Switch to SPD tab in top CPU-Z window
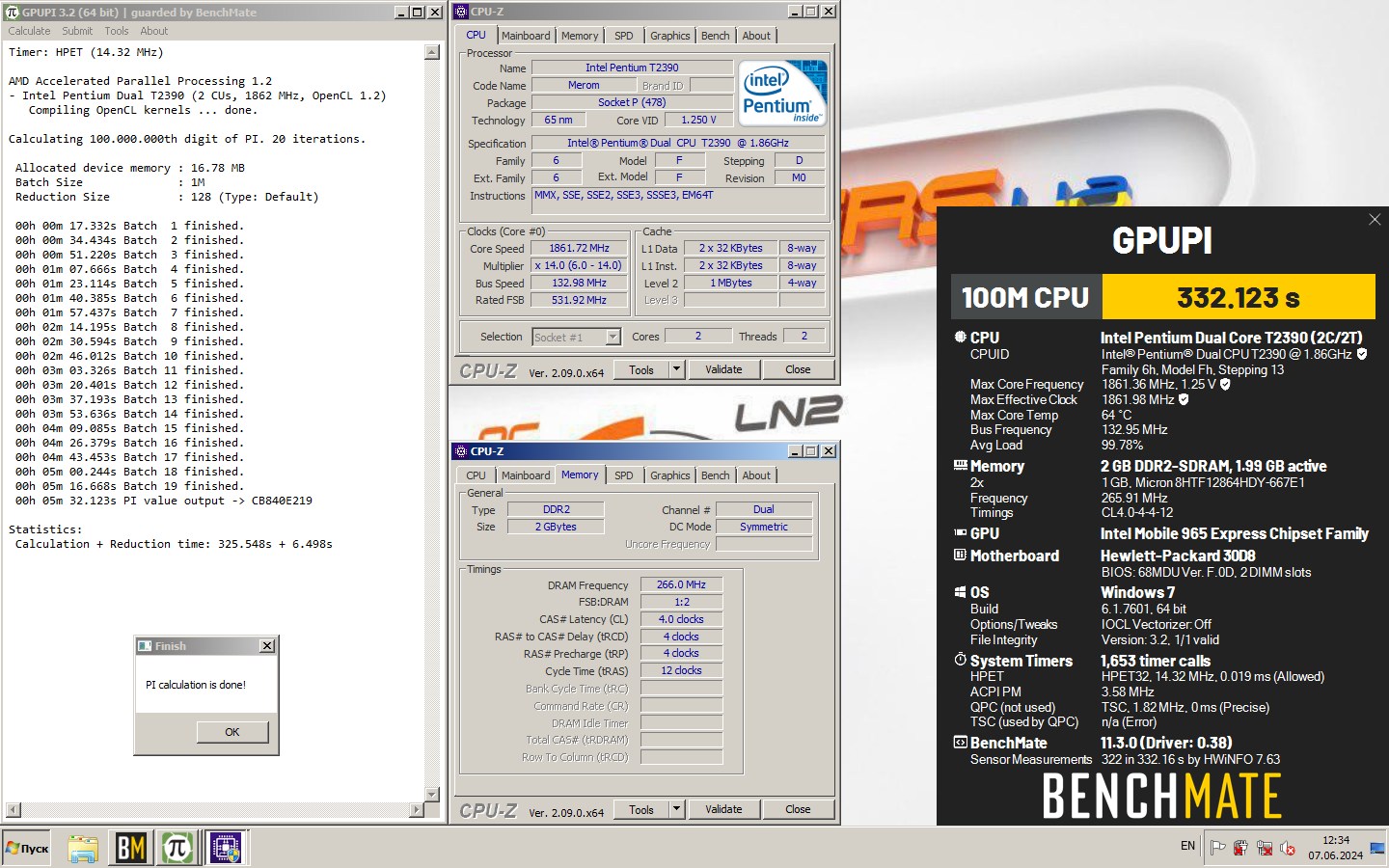1389x868 pixels. [624, 36]
